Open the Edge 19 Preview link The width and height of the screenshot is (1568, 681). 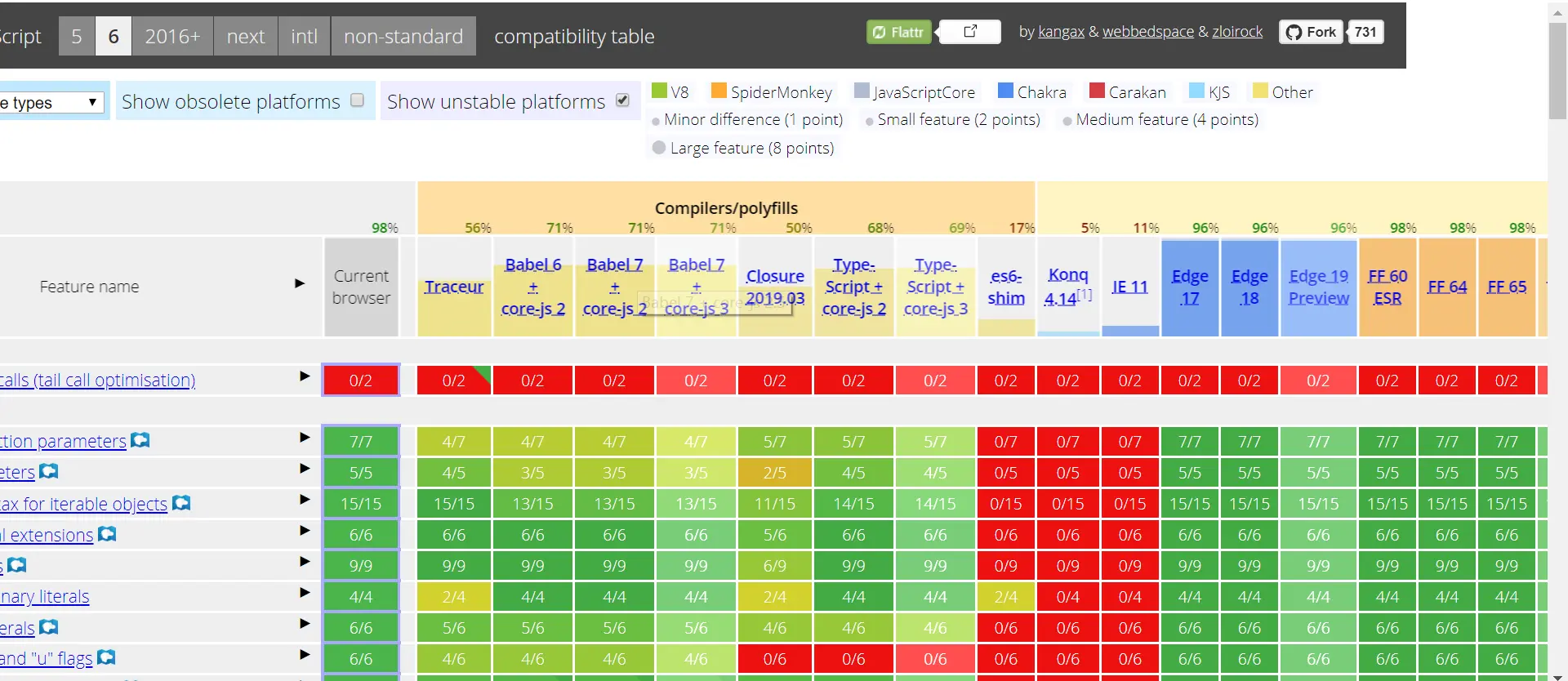1319,287
